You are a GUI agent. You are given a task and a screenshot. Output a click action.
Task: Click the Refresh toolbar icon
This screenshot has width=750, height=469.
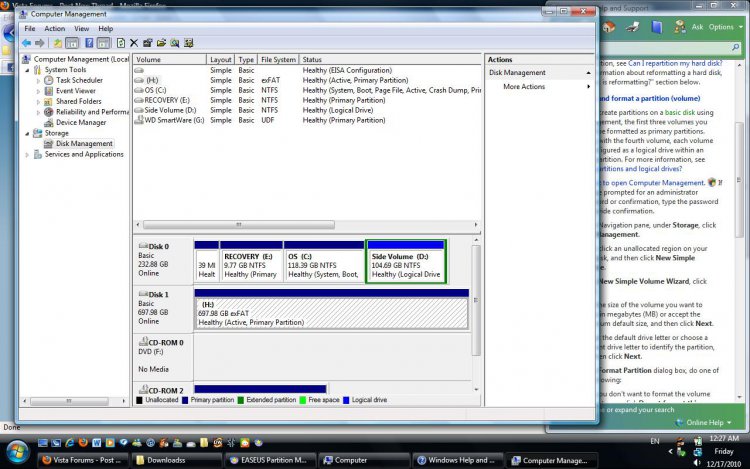point(121,43)
